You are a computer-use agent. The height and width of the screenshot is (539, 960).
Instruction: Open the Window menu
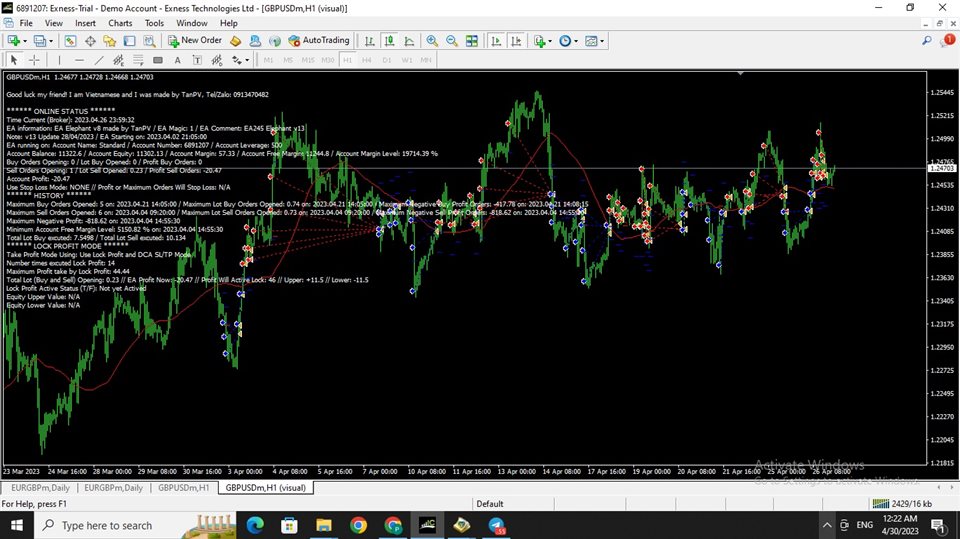pos(192,23)
